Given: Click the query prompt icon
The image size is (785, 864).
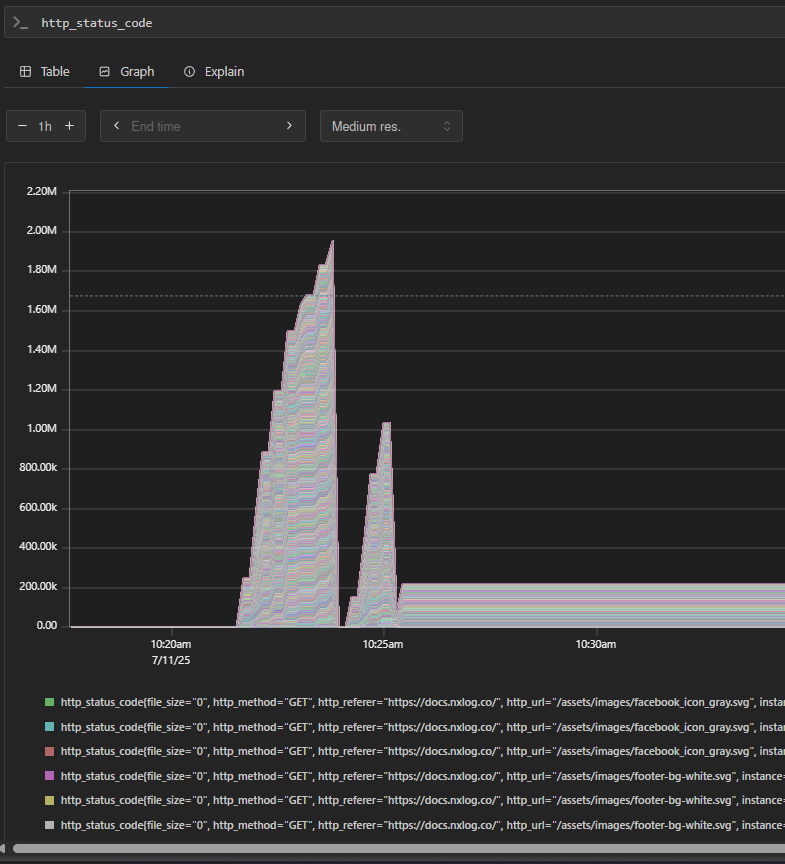Looking at the screenshot, I should [20, 22].
